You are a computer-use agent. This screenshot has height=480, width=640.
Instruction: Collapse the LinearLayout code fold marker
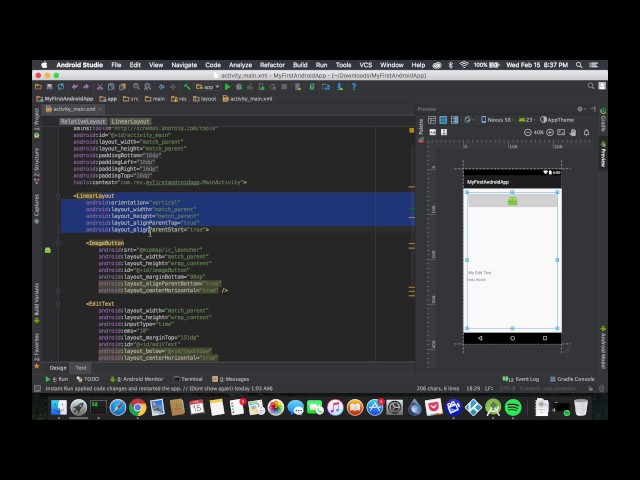pyautogui.click(x=58, y=196)
